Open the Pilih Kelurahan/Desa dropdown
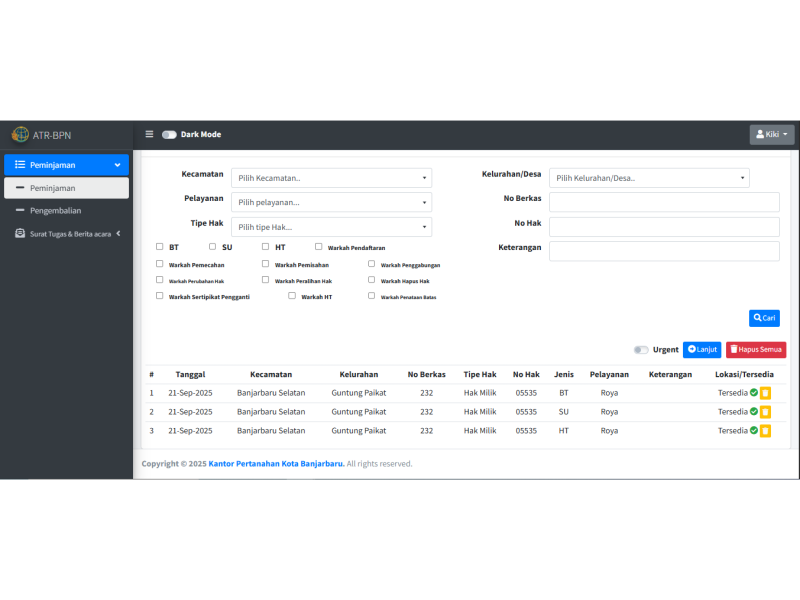800x600 pixels. tap(649, 178)
